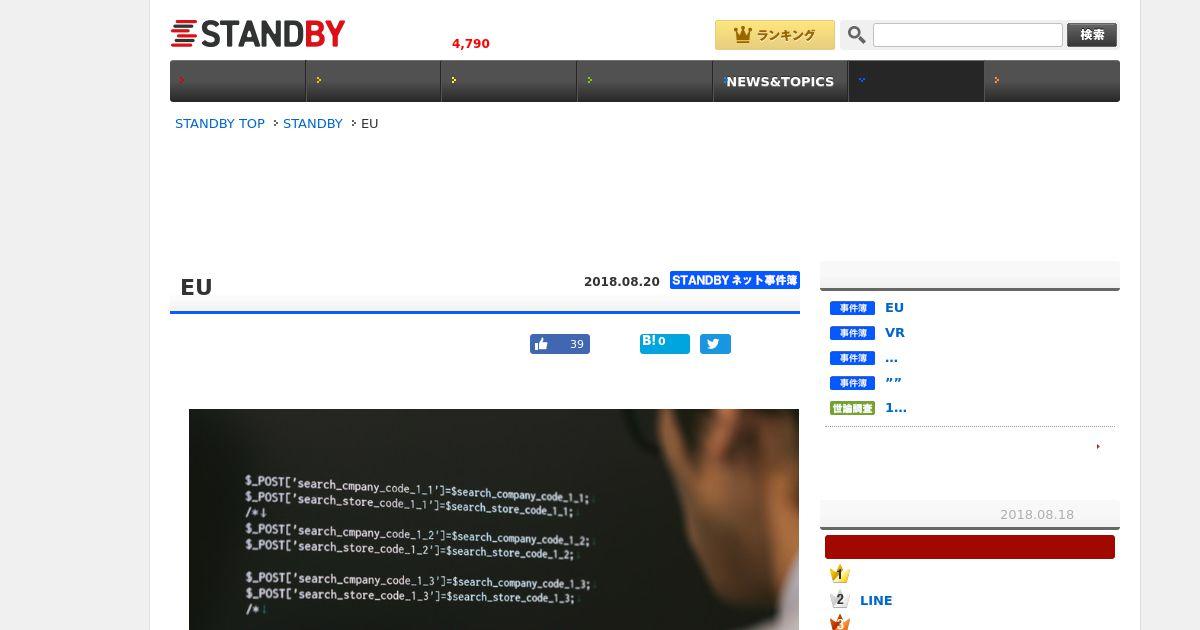Open the NEWS&TOPICS navigation tab
The image size is (1200, 630).
point(780,81)
